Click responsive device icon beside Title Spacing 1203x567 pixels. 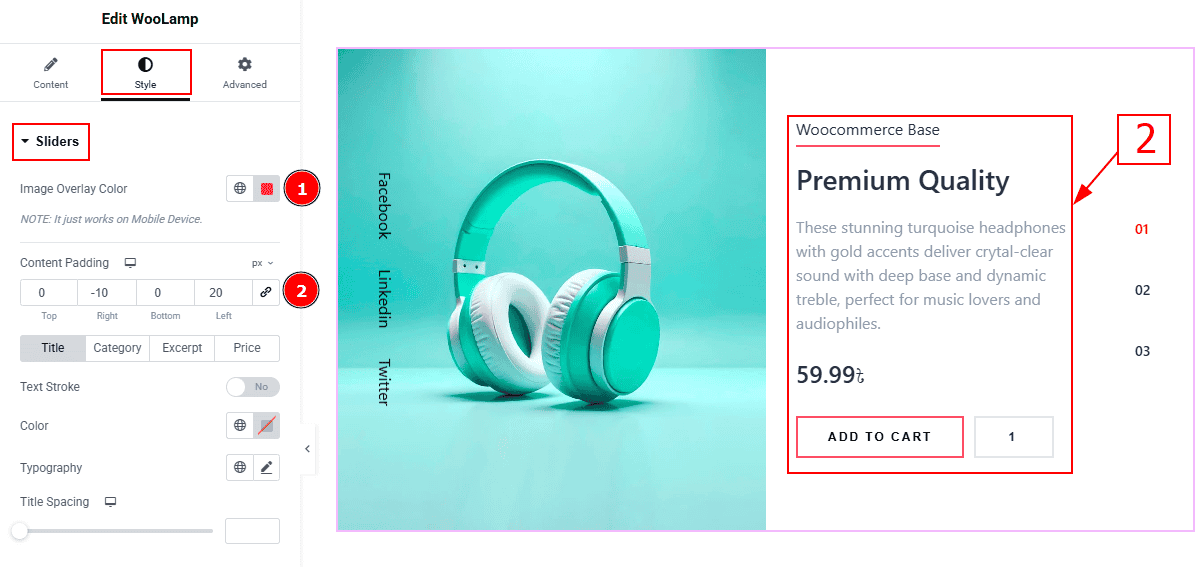[x=111, y=502]
